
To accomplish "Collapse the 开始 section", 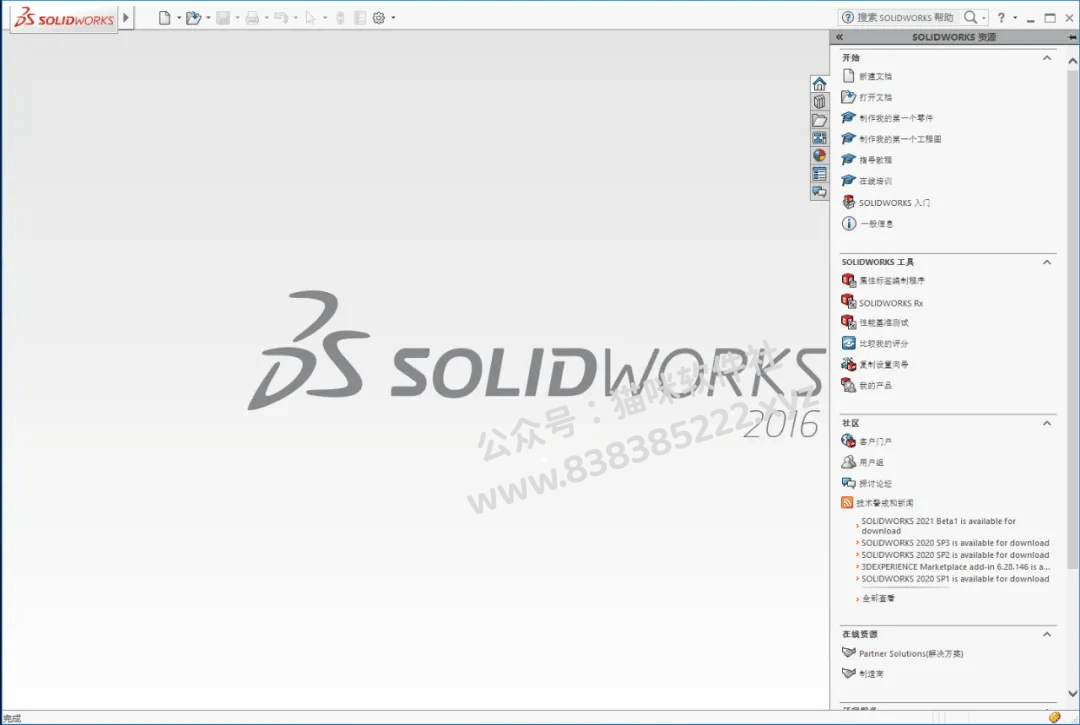I will tap(1047, 58).
